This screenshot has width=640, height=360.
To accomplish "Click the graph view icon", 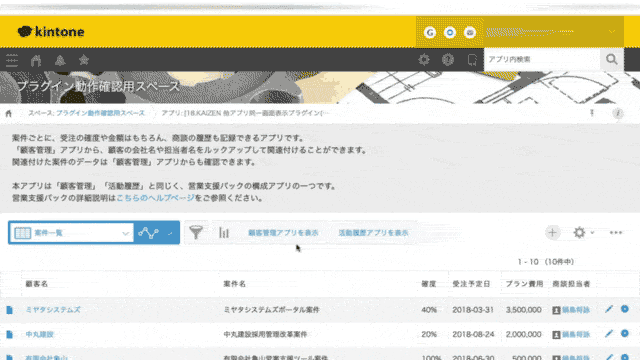I will click(x=148, y=233).
